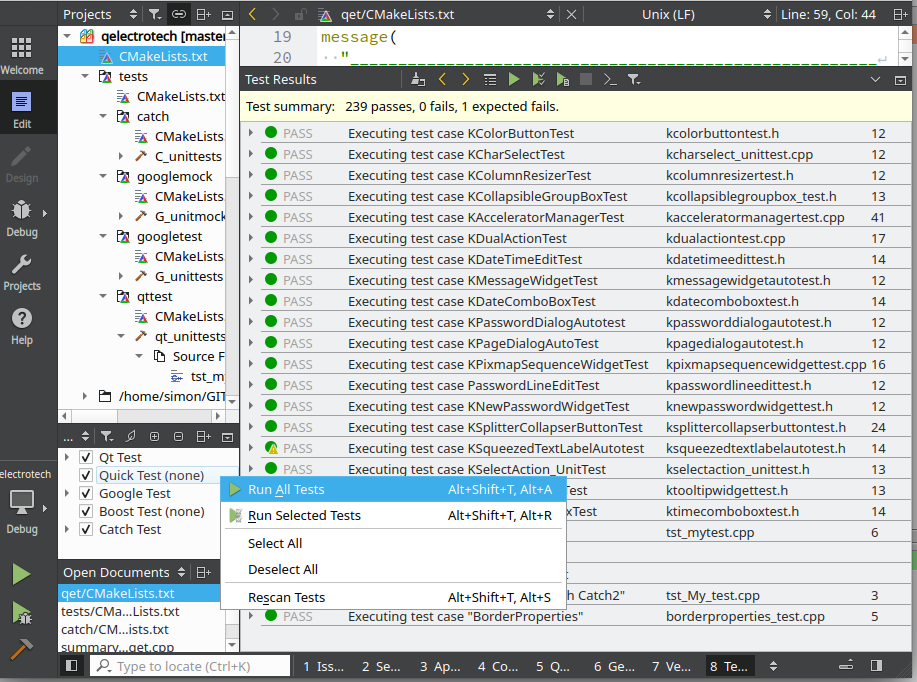This screenshot has height=682, width=917.
Task: Toggle synchronize-with-editor link icon in Projects pane
Action: tap(179, 15)
